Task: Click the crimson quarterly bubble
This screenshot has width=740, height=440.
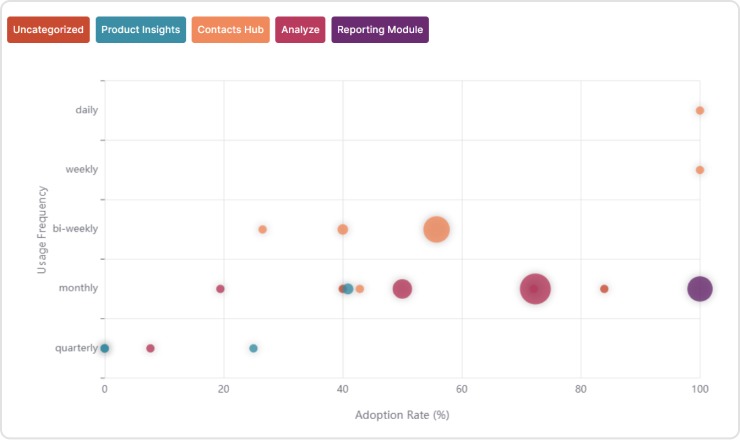Action: point(150,348)
